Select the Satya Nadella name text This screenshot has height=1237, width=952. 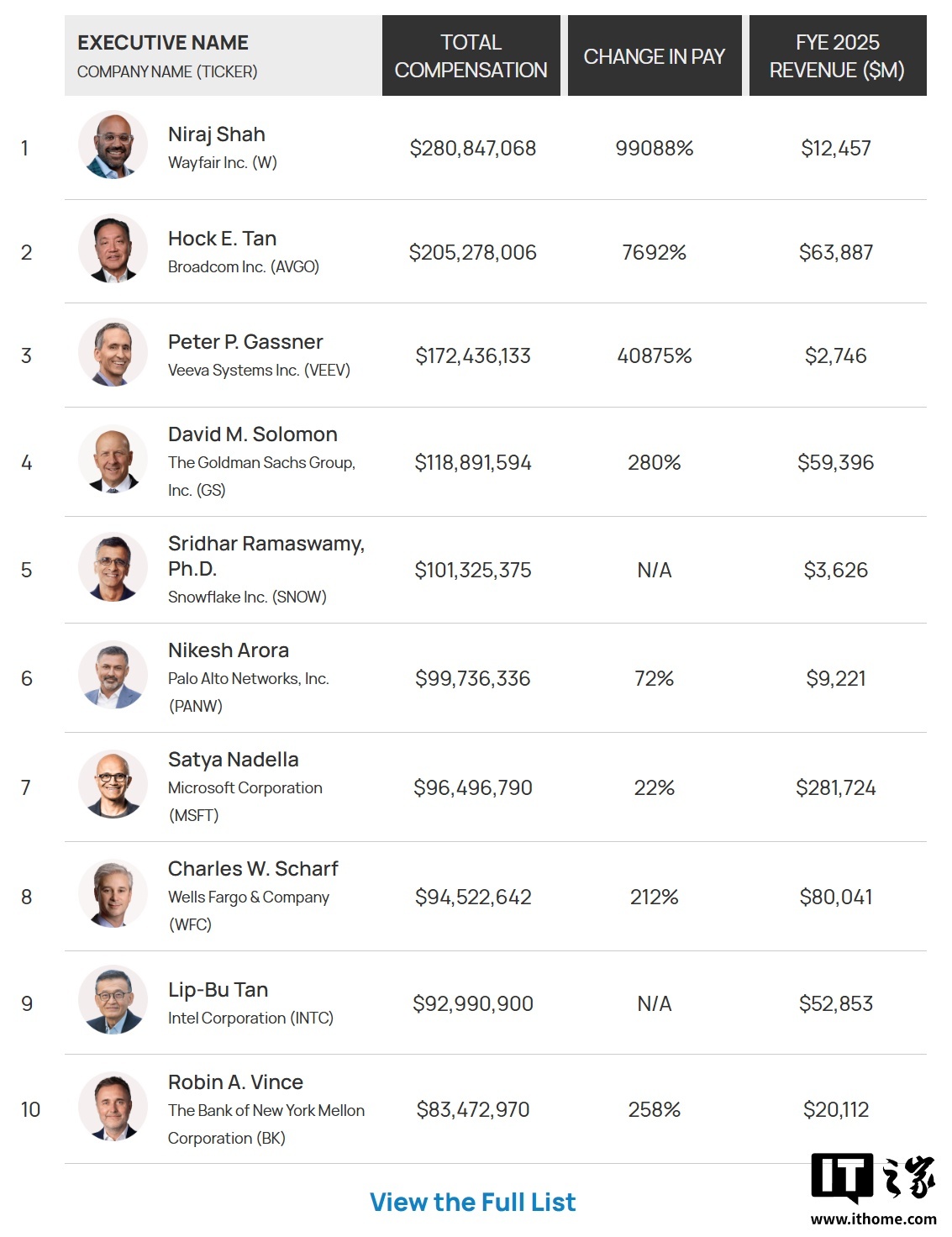(x=233, y=760)
